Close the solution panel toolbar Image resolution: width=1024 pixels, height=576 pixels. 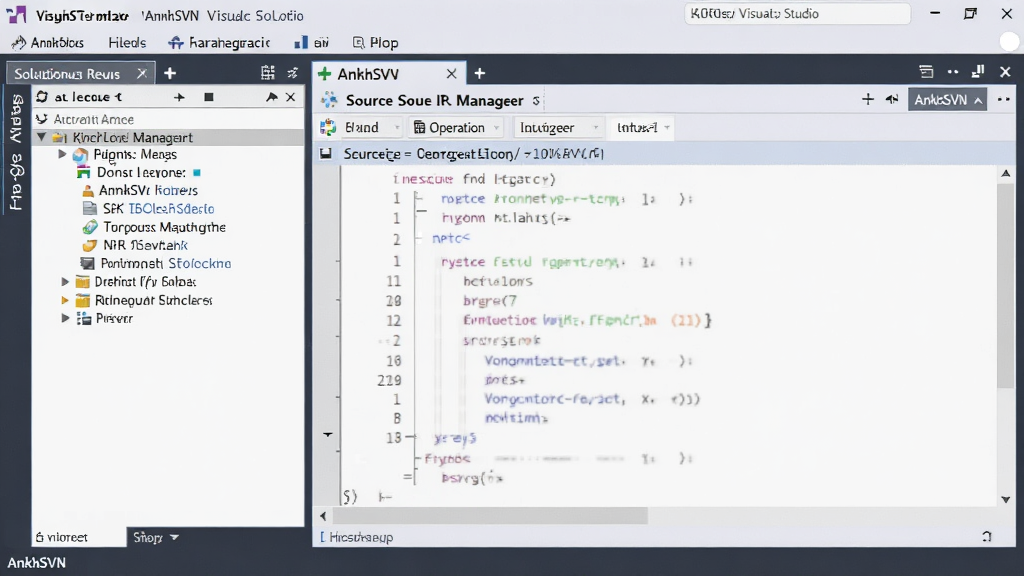[x=291, y=97]
